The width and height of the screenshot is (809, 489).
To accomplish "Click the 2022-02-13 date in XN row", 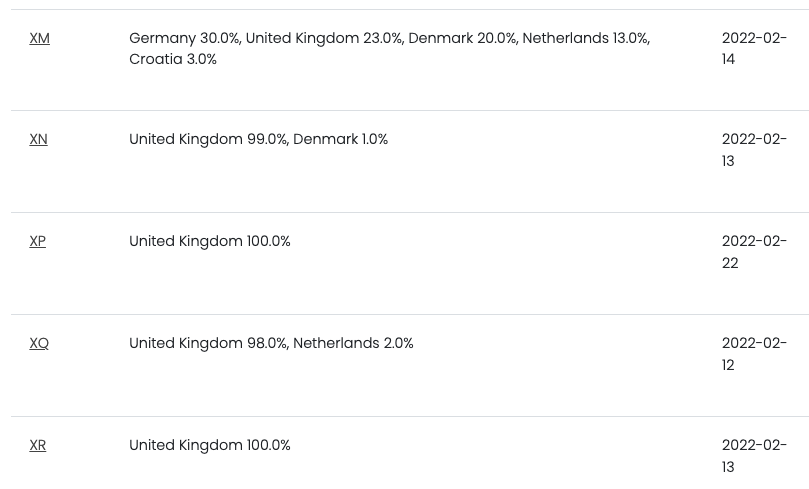I will (x=754, y=150).
